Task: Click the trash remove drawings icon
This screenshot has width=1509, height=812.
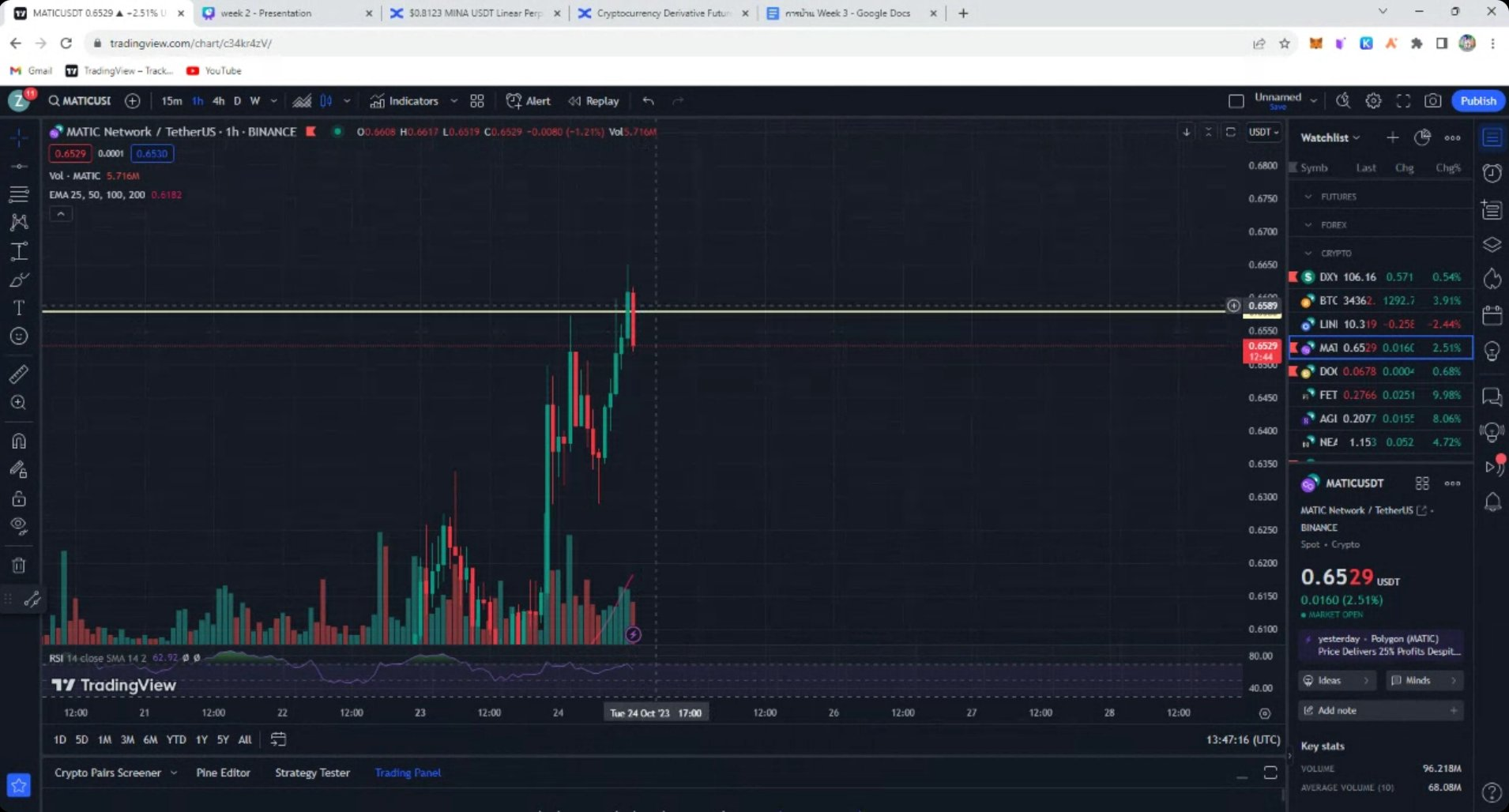Action: click(x=19, y=565)
